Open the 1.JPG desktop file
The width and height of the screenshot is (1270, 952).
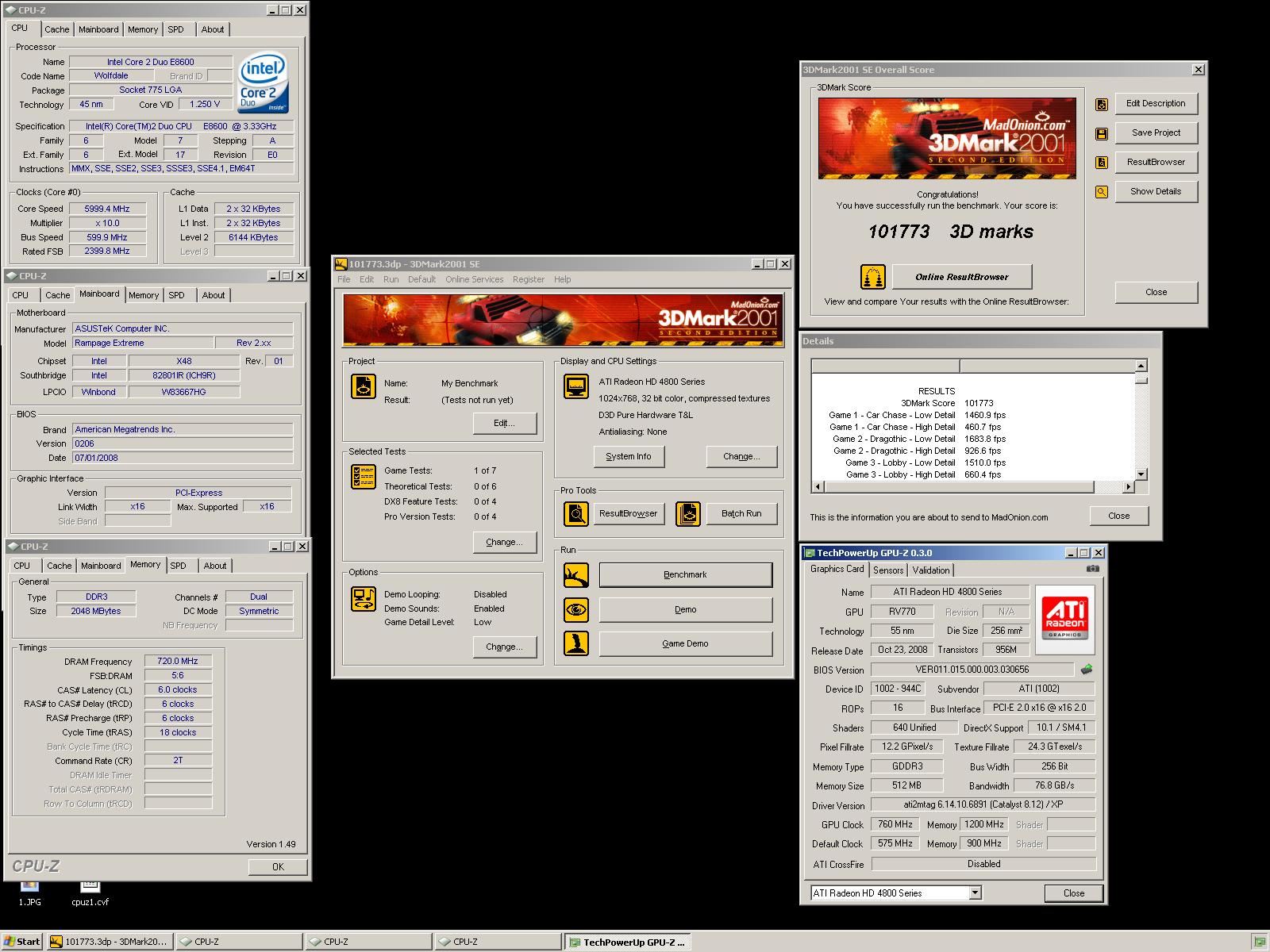(x=30, y=892)
